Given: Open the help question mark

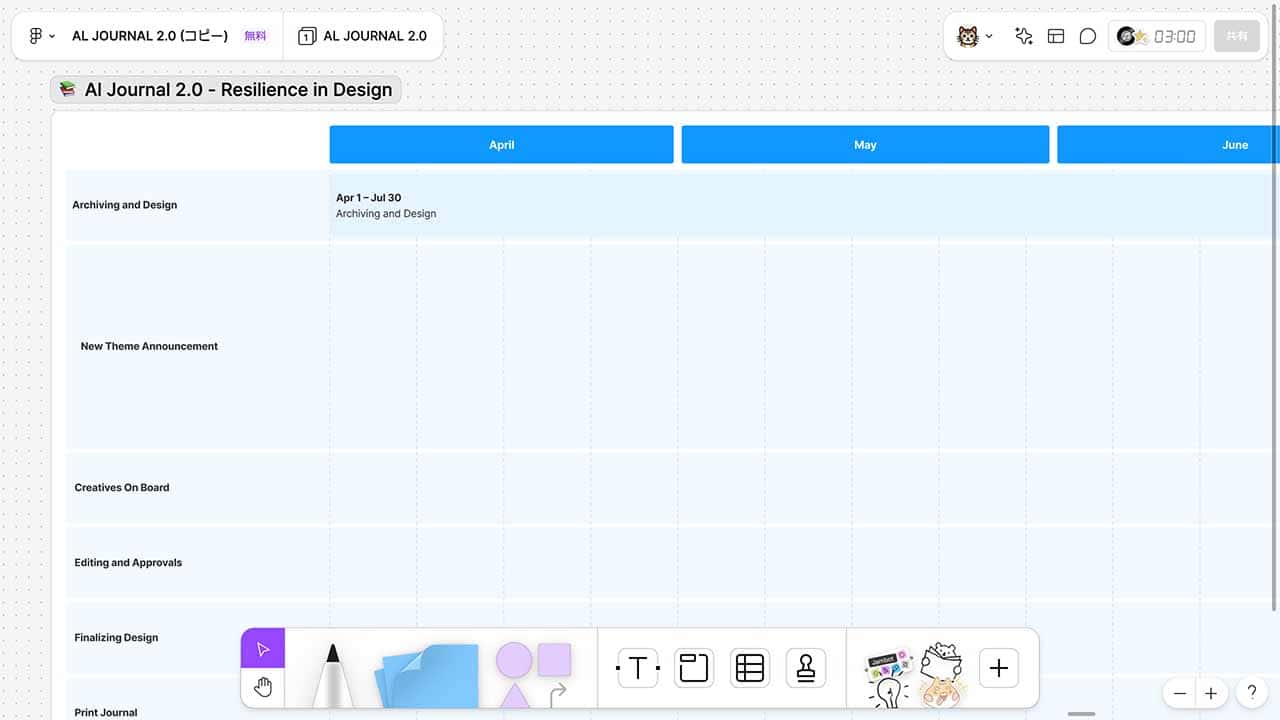Looking at the screenshot, I should click(x=1251, y=692).
